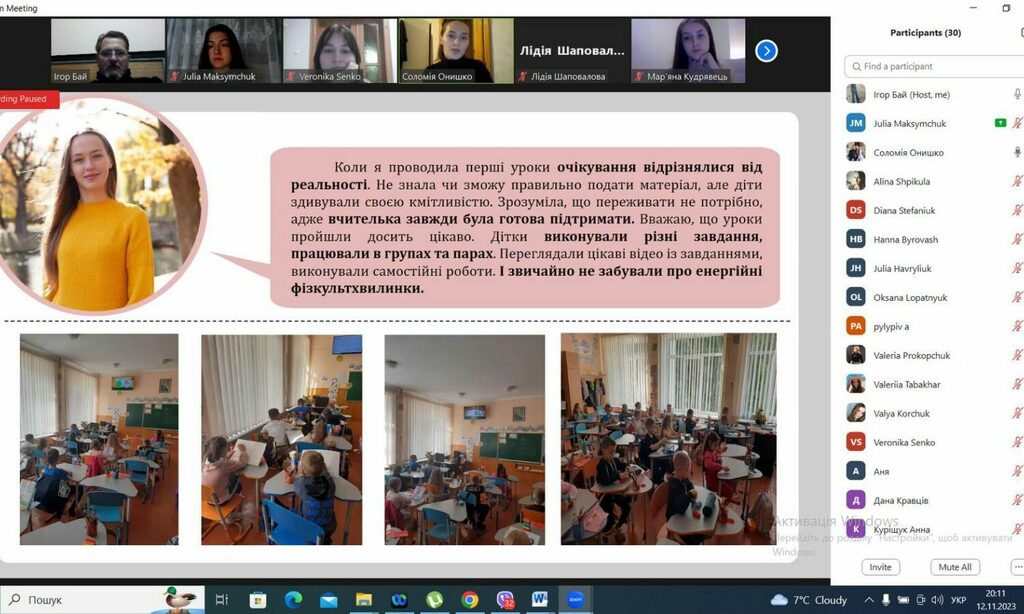Open more options beside Mute All
Viewport: 1024px width, 614px height.
pyautogui.click(x=1017, y=567)
